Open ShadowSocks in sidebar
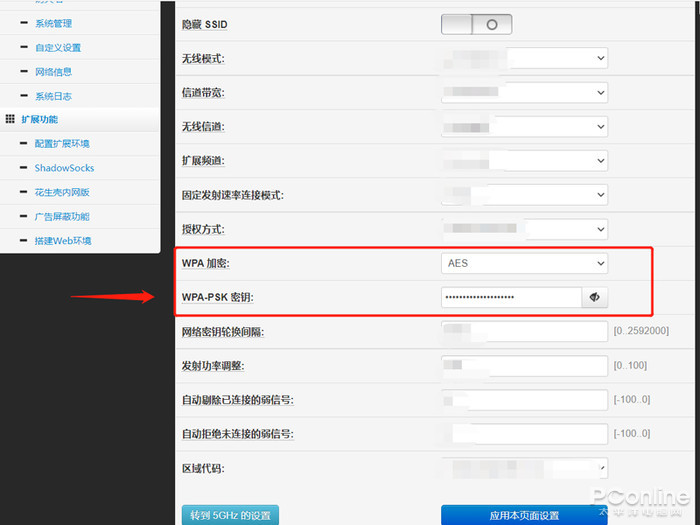The image size is (700, 525). click(x=64, y=168)
